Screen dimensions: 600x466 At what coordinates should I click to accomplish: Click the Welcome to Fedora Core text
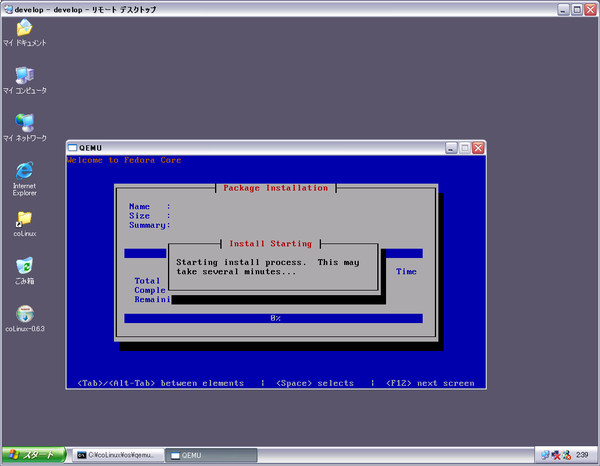click(x=124, y=160)
